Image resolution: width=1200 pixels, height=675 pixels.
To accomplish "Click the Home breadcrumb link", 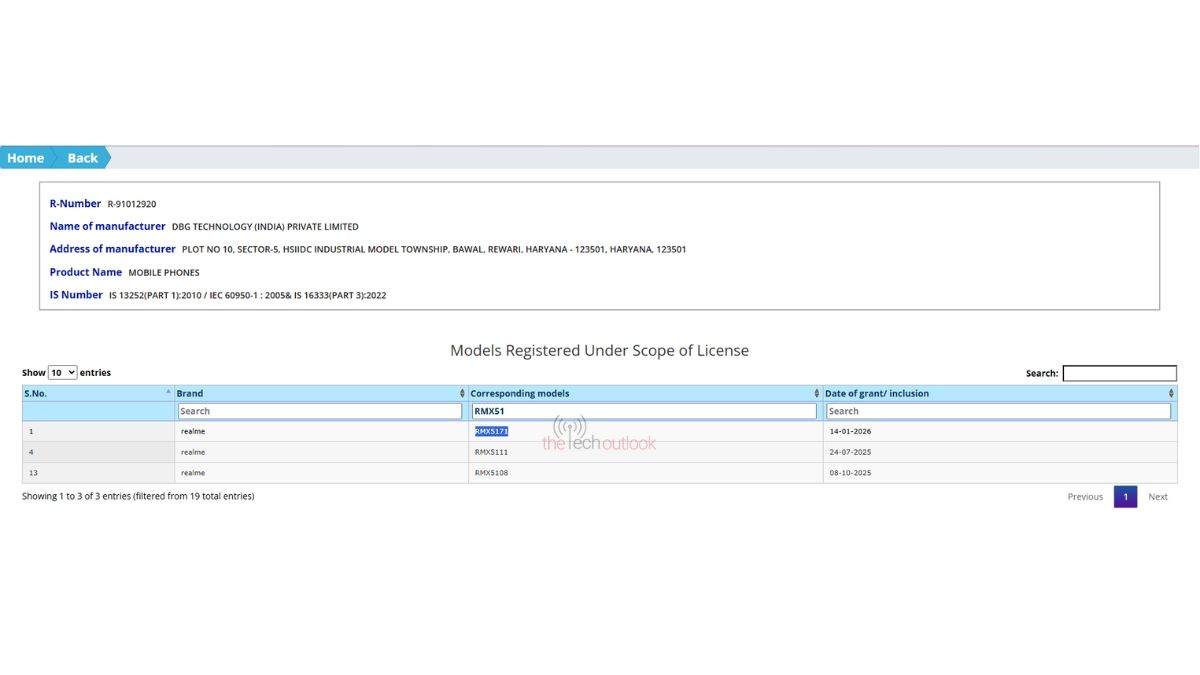I will (25, 158).
